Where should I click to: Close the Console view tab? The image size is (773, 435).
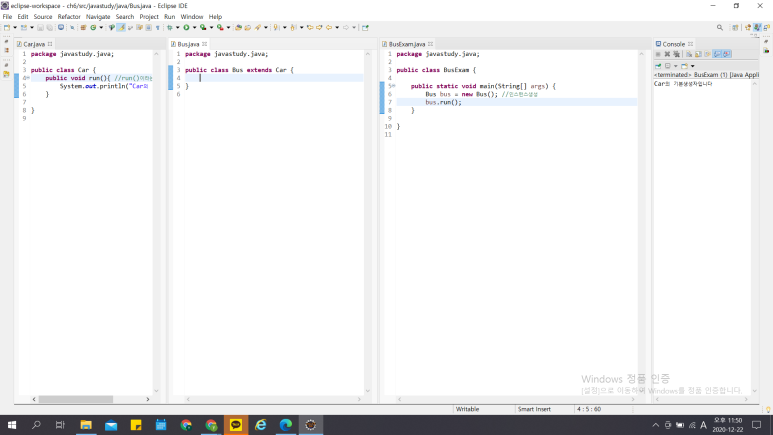tap(691, 44)
